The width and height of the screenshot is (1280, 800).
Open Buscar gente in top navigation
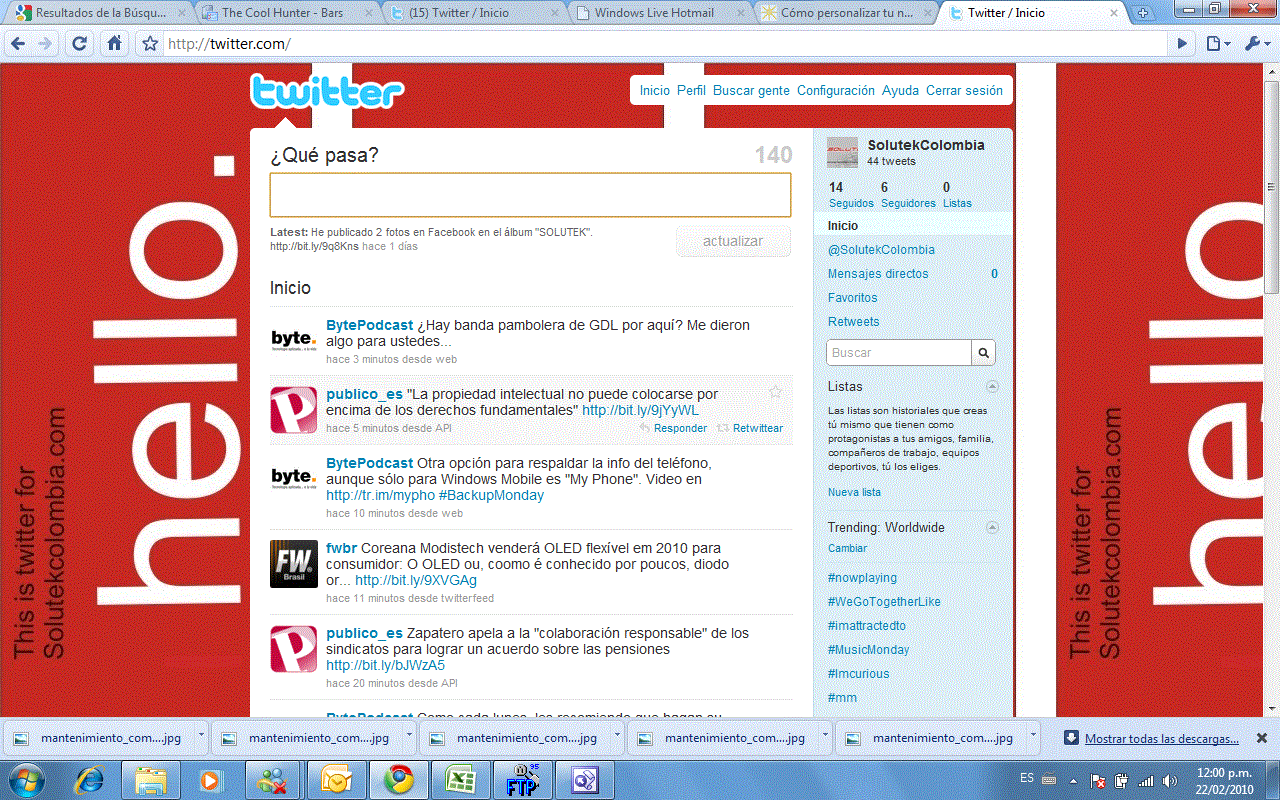[751, 90]
